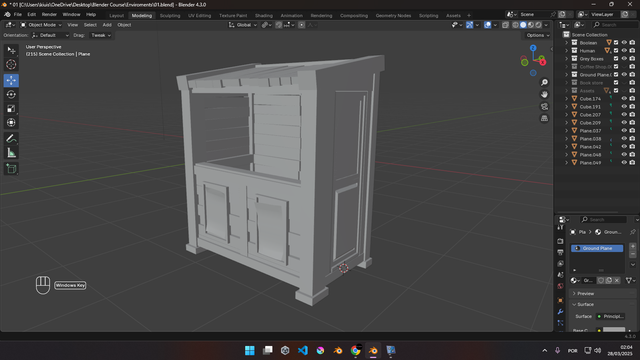Image resolution: width=640 pixels, height=360 pixels.
Task: Open the Output properties tab
Action: click(560, 252)
